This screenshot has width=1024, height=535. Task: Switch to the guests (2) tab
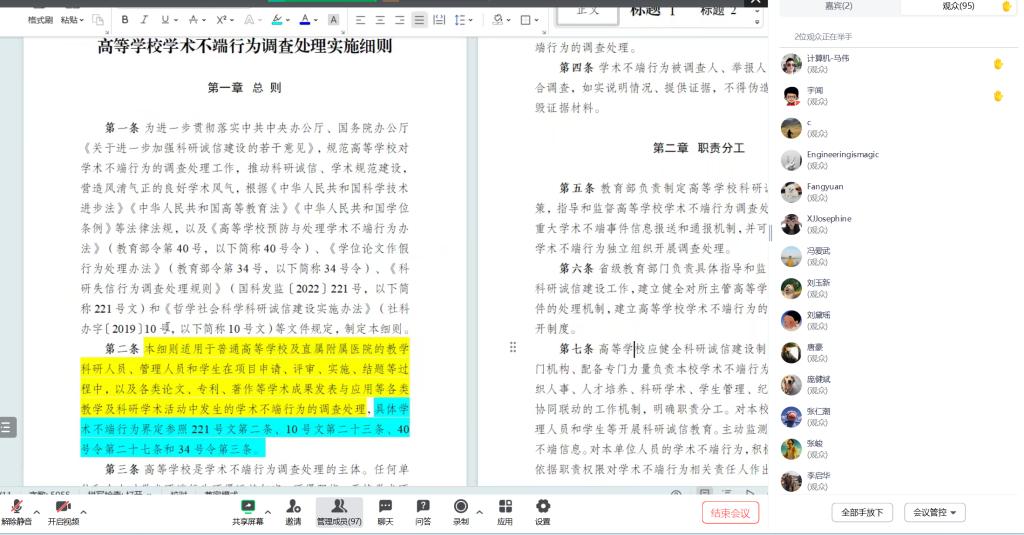click(839, 6)
